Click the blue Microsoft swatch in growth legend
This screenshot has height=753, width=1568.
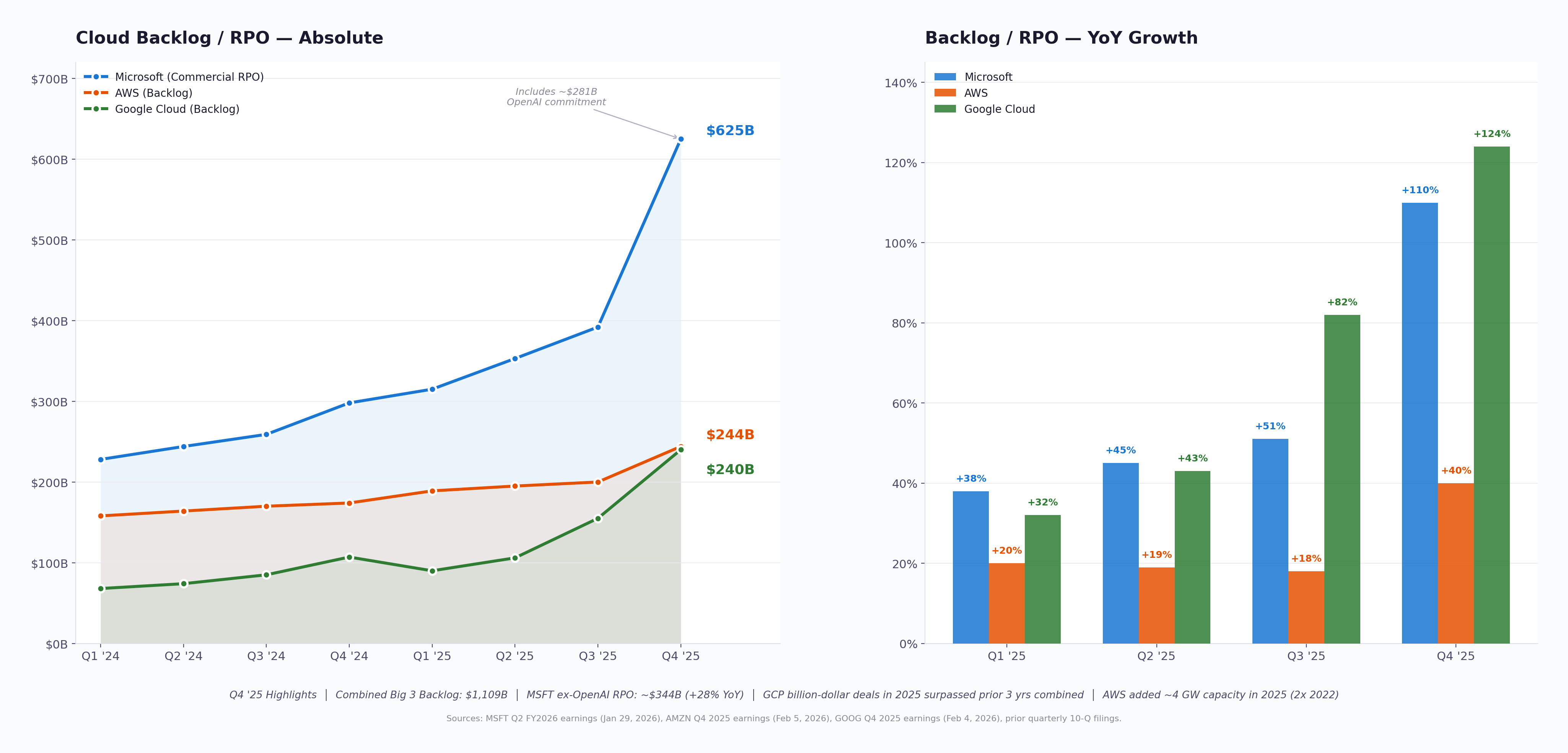point(945,77)
